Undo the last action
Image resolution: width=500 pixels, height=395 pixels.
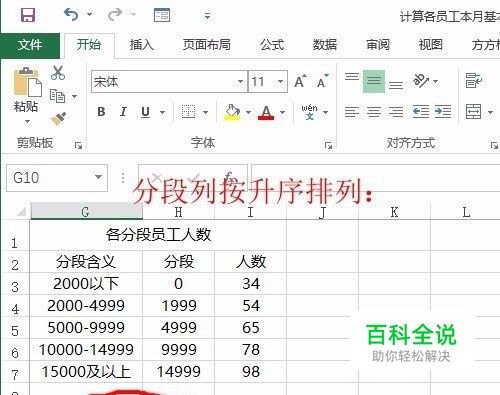[x=71, y=15]
